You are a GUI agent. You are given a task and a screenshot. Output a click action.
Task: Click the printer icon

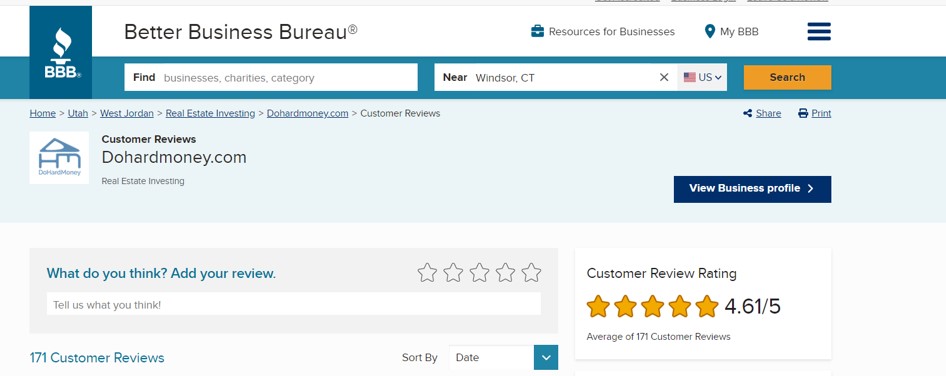coord(803,113)
